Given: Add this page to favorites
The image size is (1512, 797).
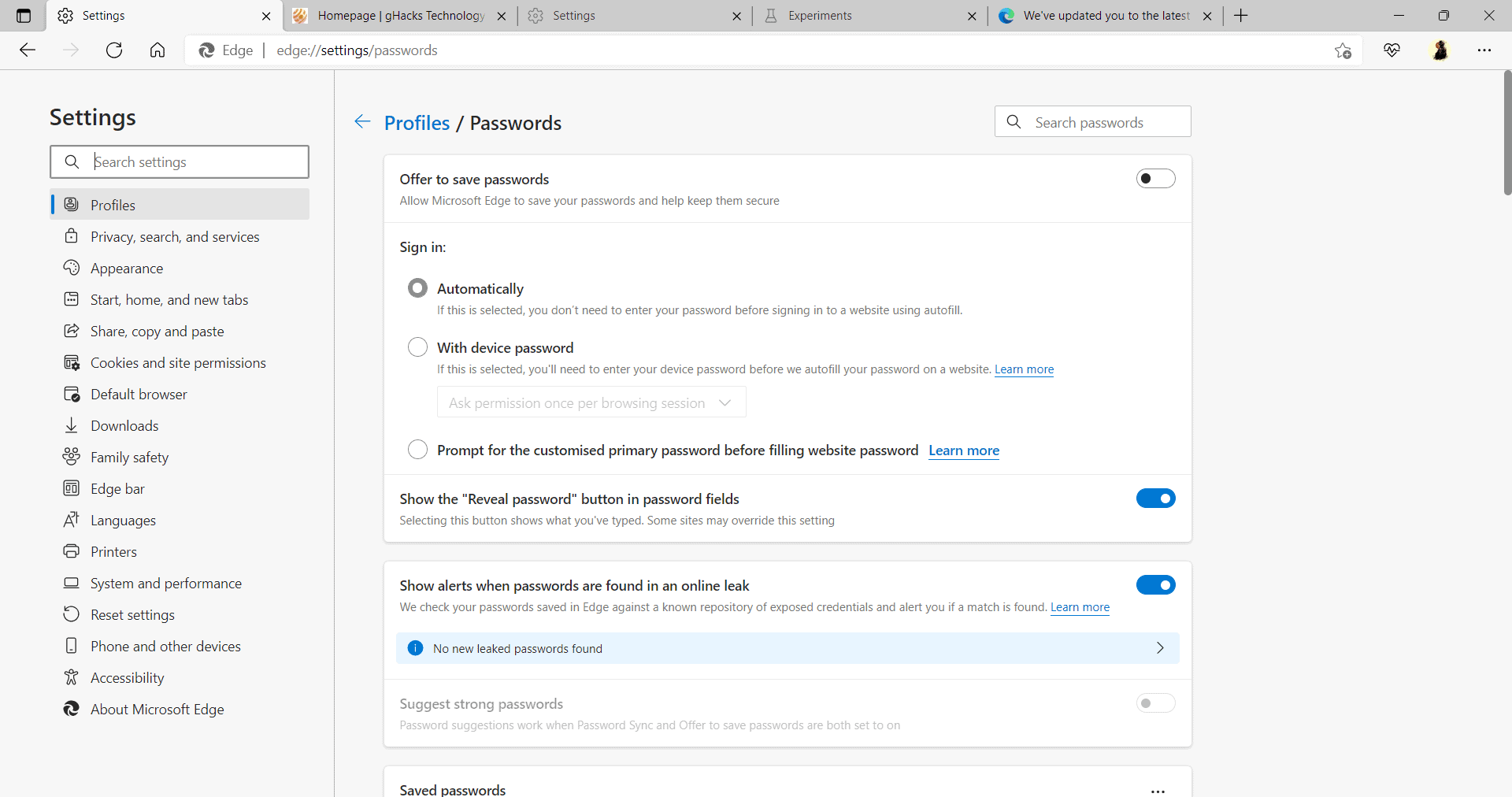Looking at the screenshot, I should [x=1343, y=50].
